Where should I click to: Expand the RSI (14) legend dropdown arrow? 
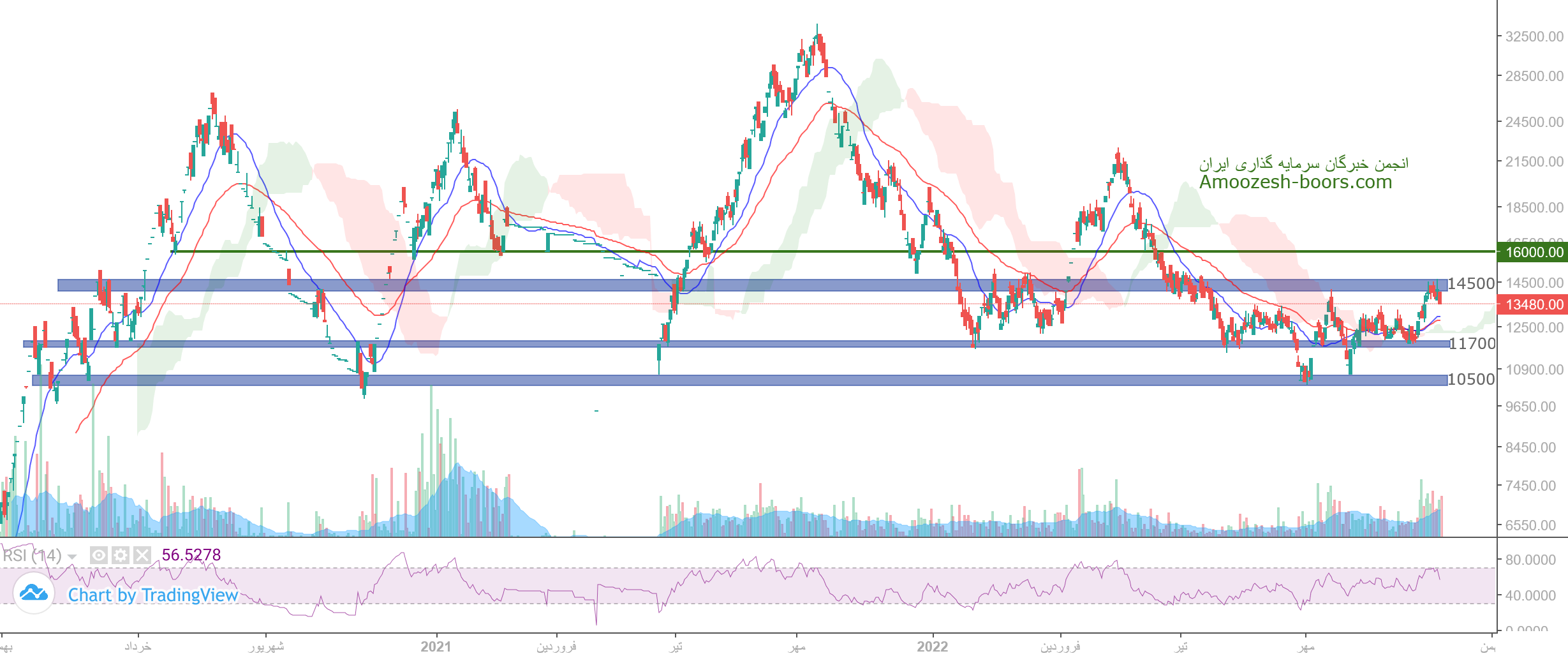click(x=72, y=557)
